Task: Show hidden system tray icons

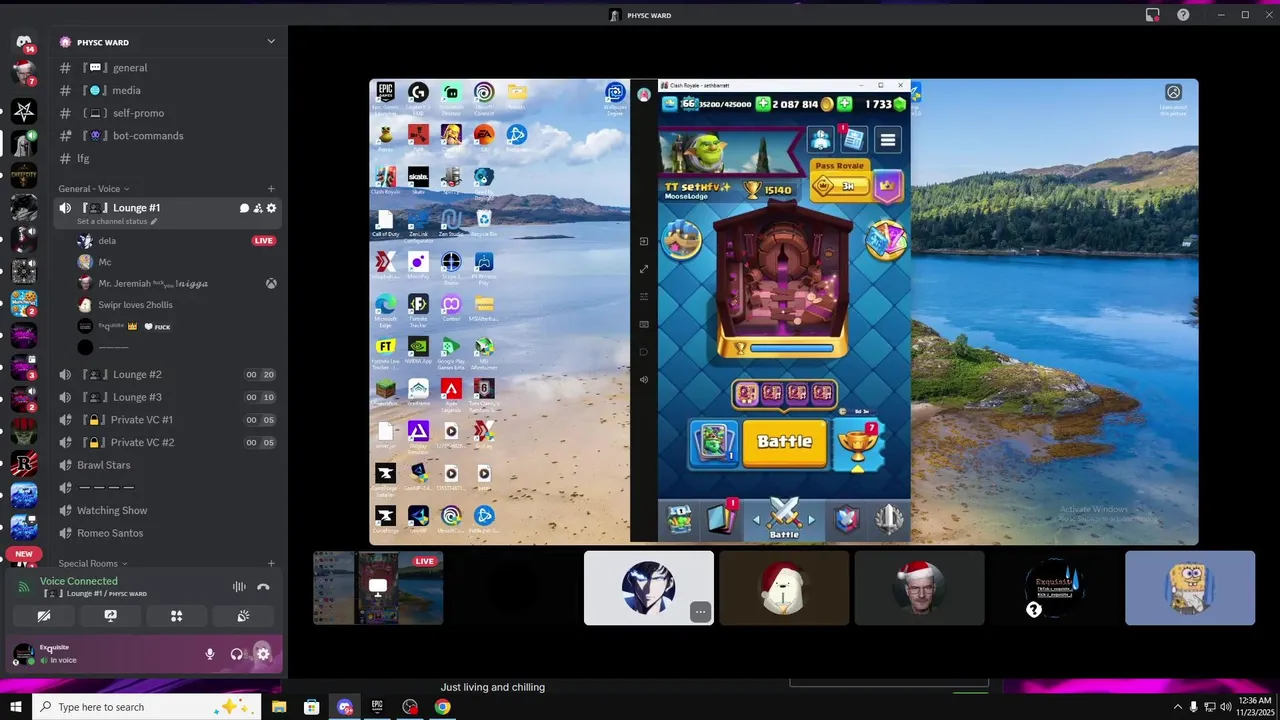Action: coord(1178,707)
